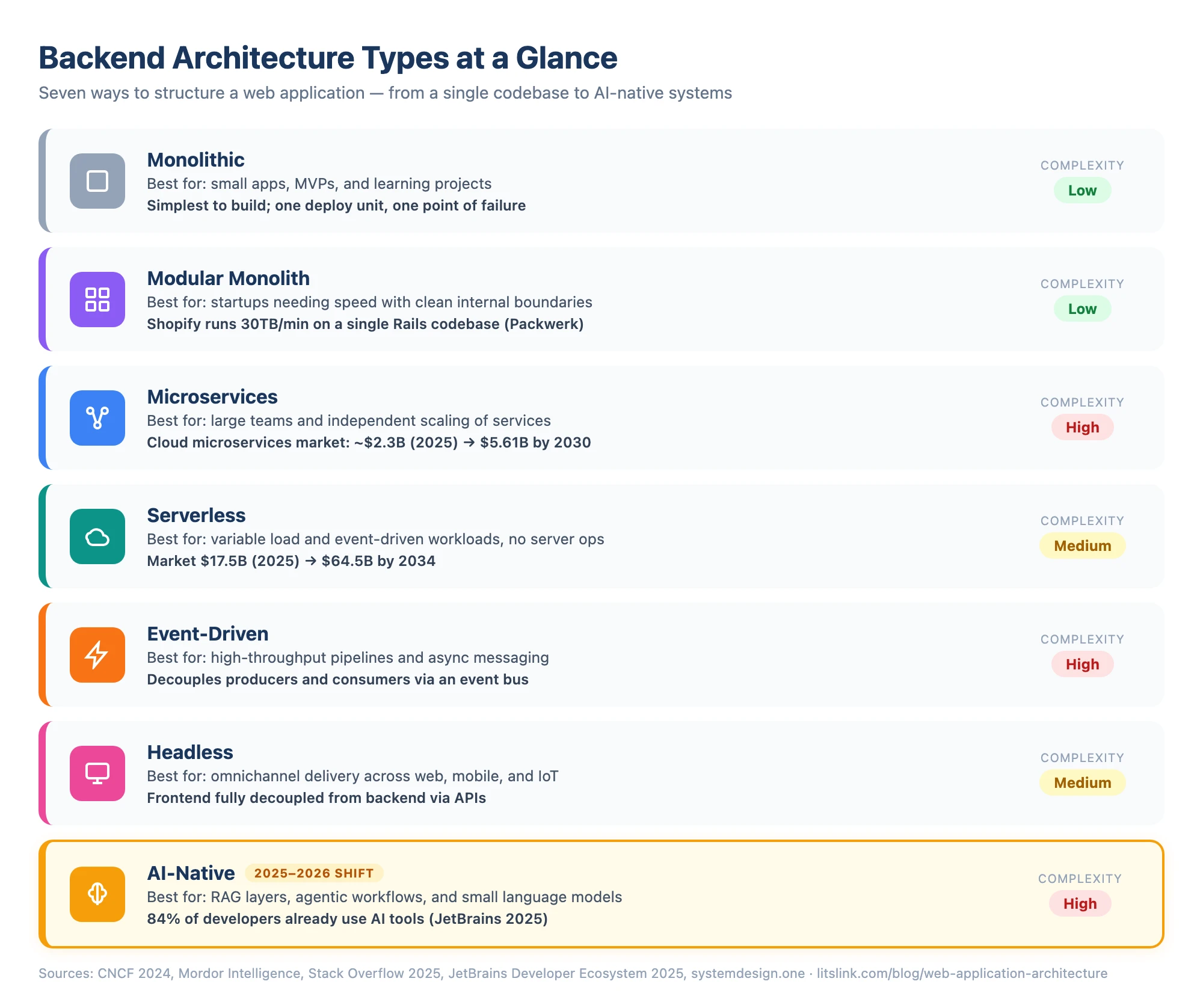
Task: Click Mordor Intelligence in the sources line
Action: (x=239, y=974)
